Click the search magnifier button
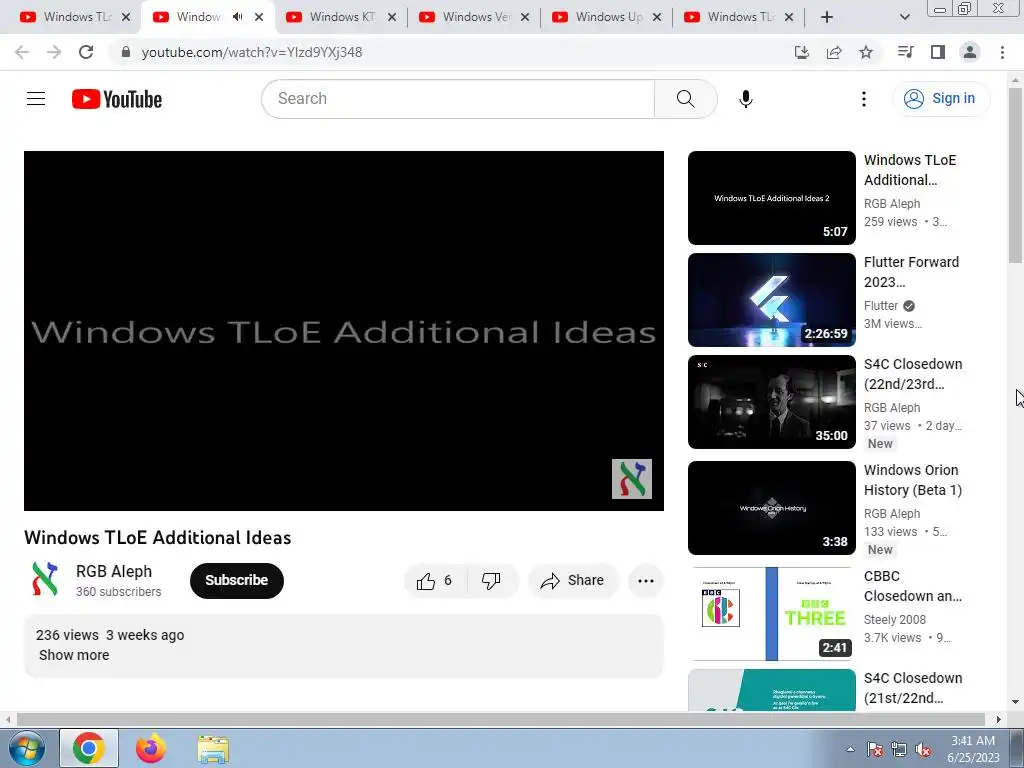Viewport: 1024px width, 768px height. click(x=685, y=99)
